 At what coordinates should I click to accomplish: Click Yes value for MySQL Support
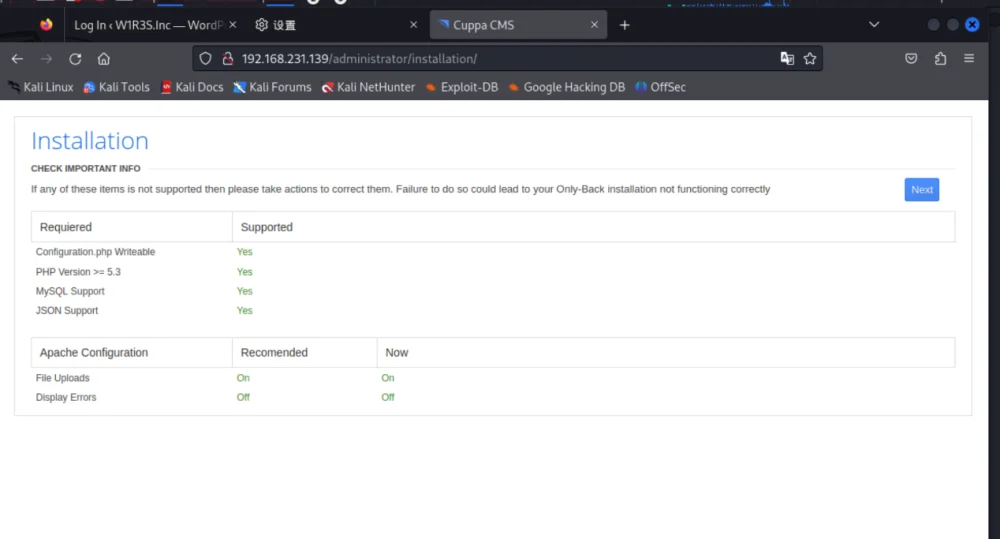(x=245, y=291)
